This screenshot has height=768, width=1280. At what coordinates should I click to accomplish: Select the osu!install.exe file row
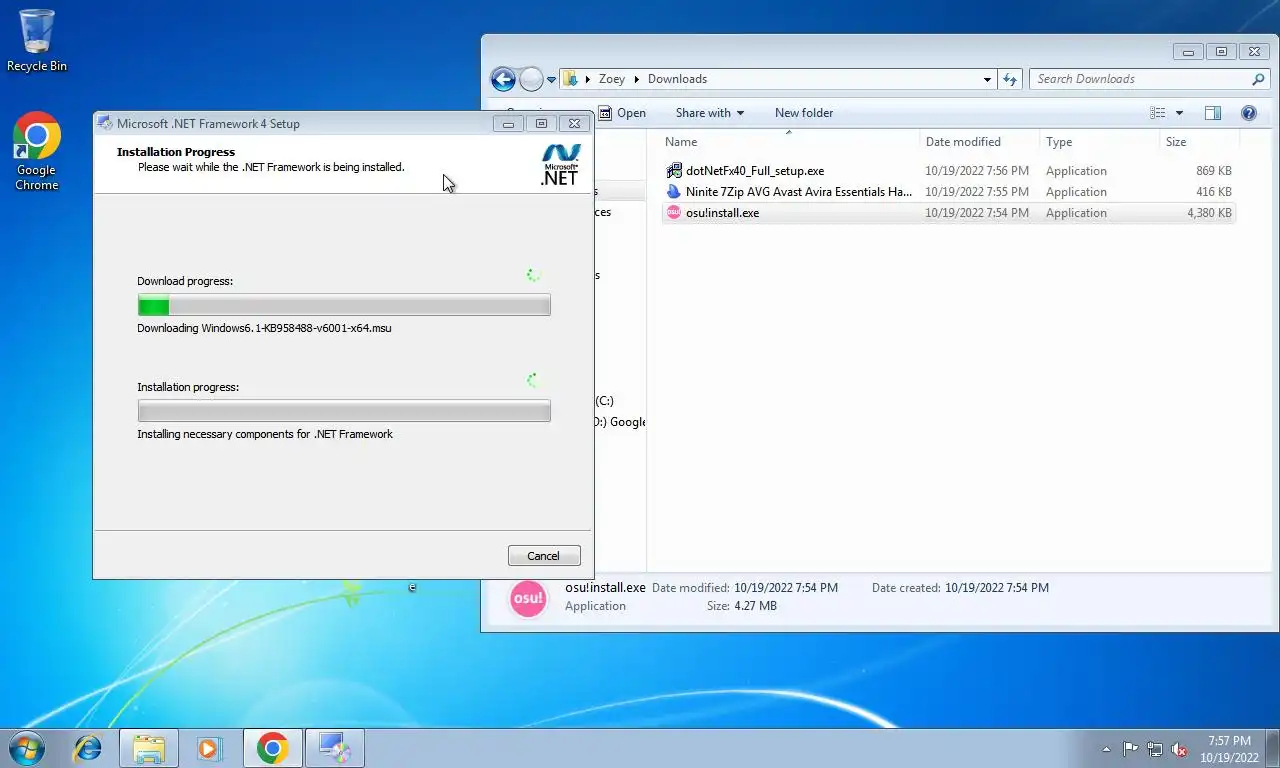[948, 213]
